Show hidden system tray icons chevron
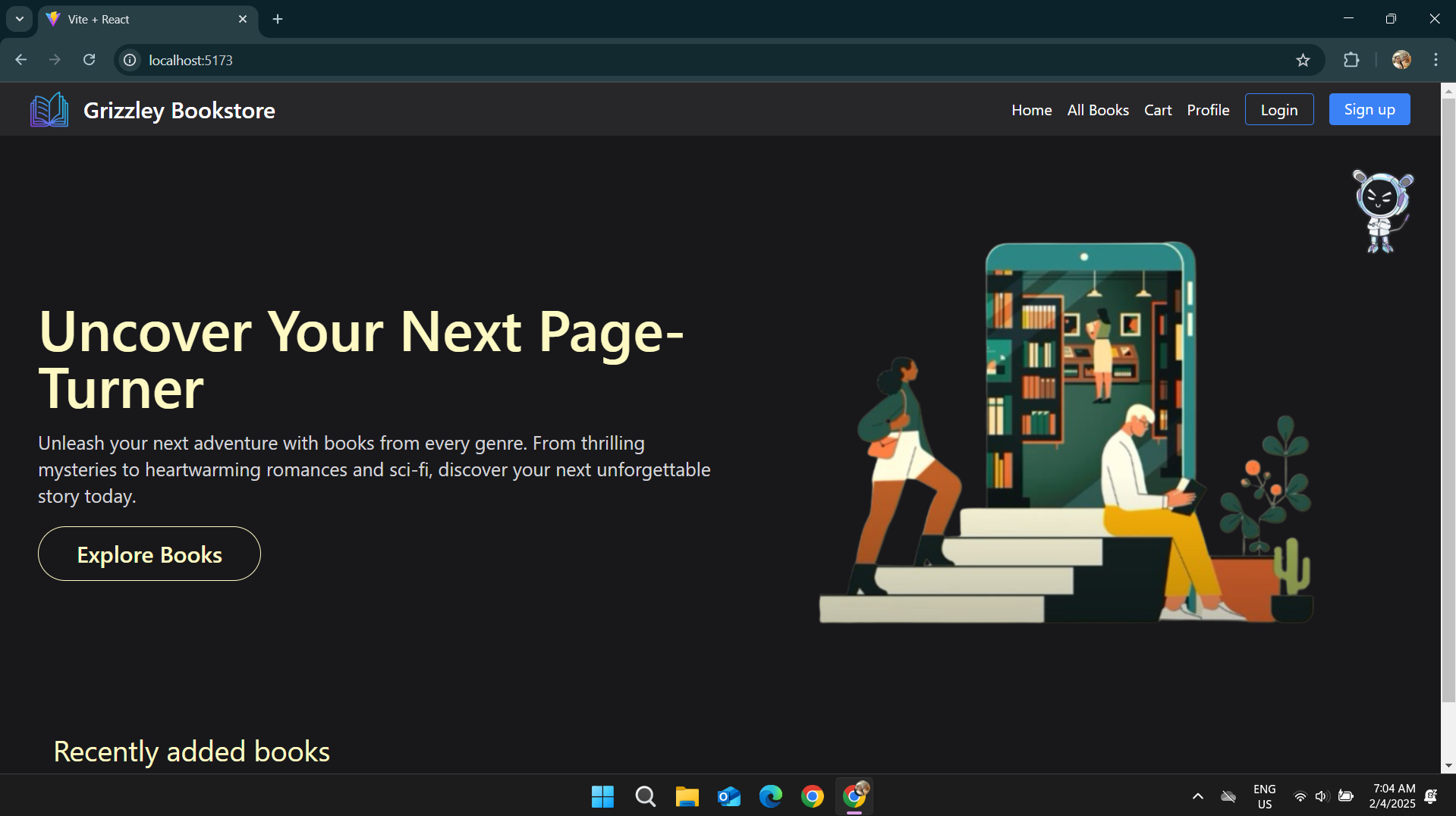Viewport: 1456px width, 816px height. [x=1197, y=796]
